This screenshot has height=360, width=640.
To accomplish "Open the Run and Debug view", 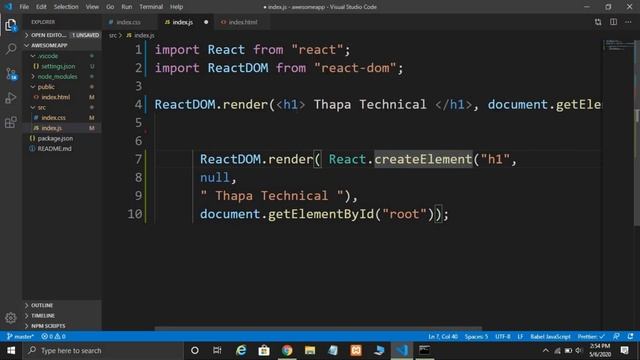I will [x=11, y=98].
